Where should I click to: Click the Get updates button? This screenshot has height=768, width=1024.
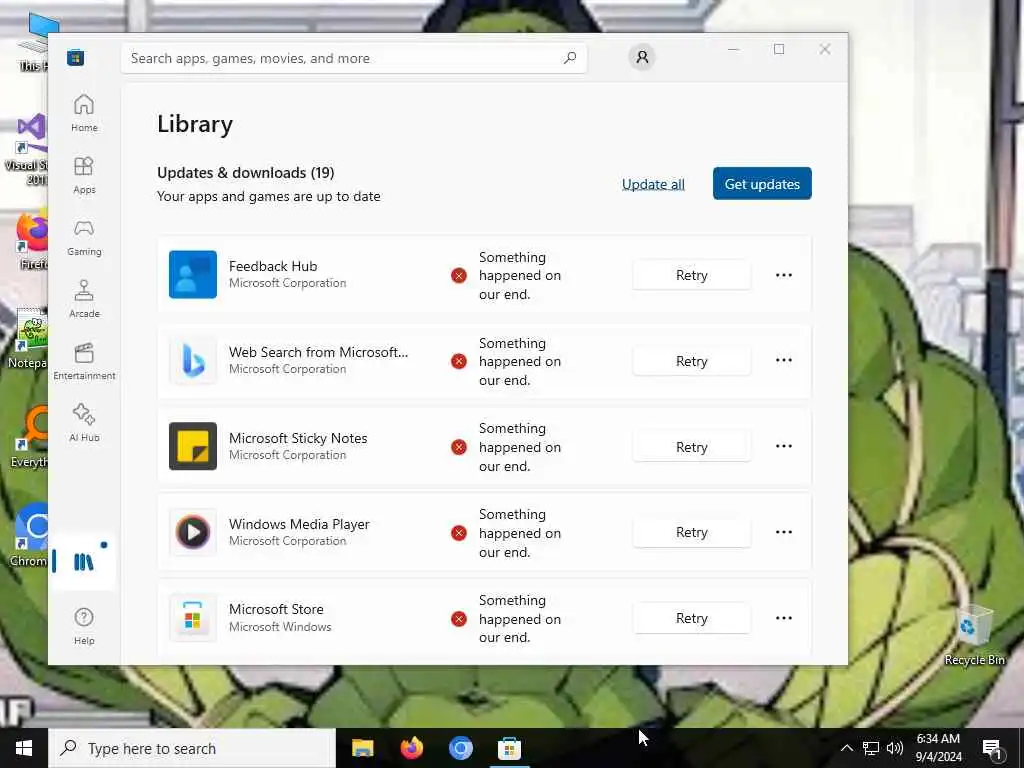(762, 184)
